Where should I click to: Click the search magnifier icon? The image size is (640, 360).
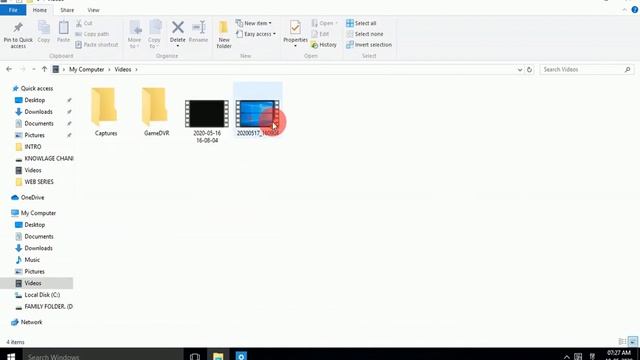(627, 69)
